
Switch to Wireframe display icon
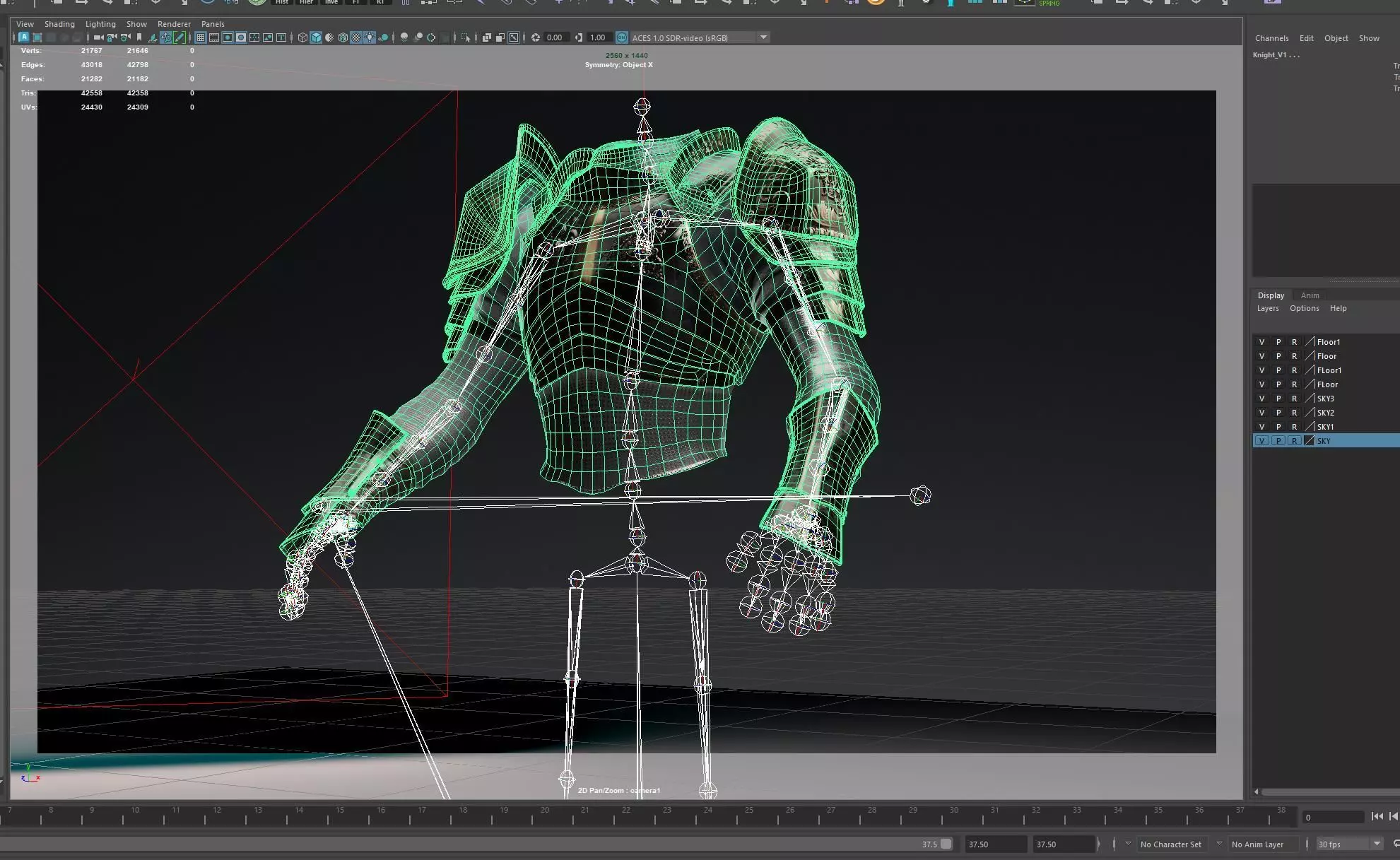(302, 37)
